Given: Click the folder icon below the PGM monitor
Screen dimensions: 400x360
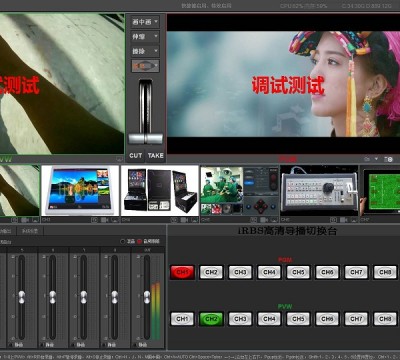Looking at the screenshot, I should (367, 159).
